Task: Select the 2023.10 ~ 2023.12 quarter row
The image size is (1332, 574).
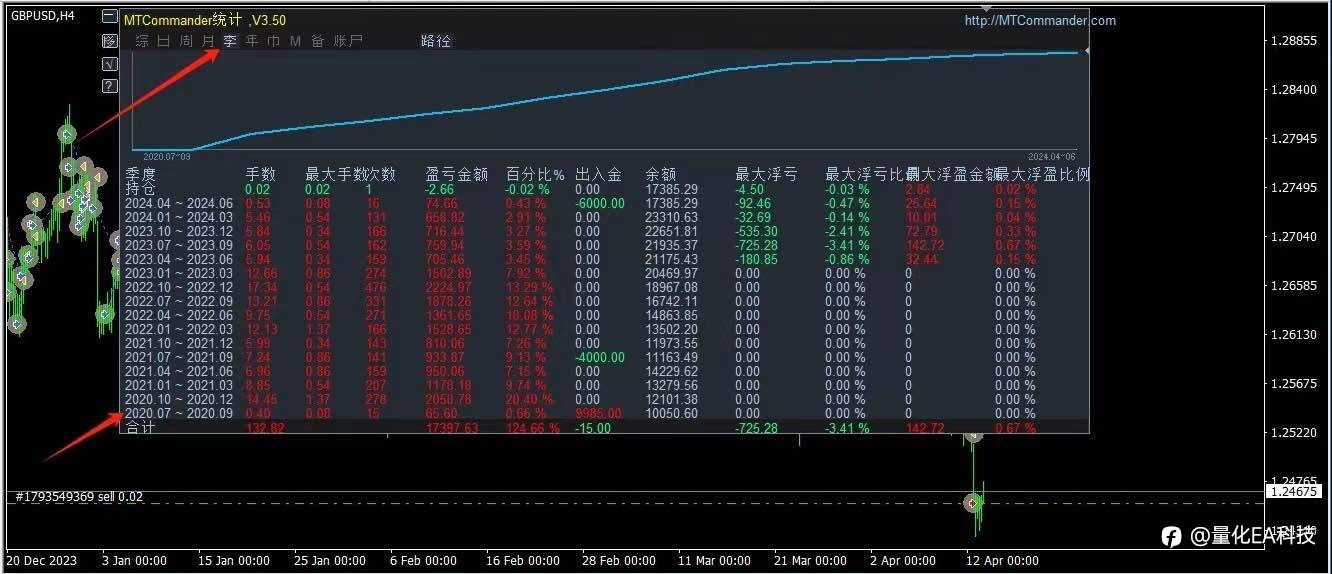Action: coord(603,231)
